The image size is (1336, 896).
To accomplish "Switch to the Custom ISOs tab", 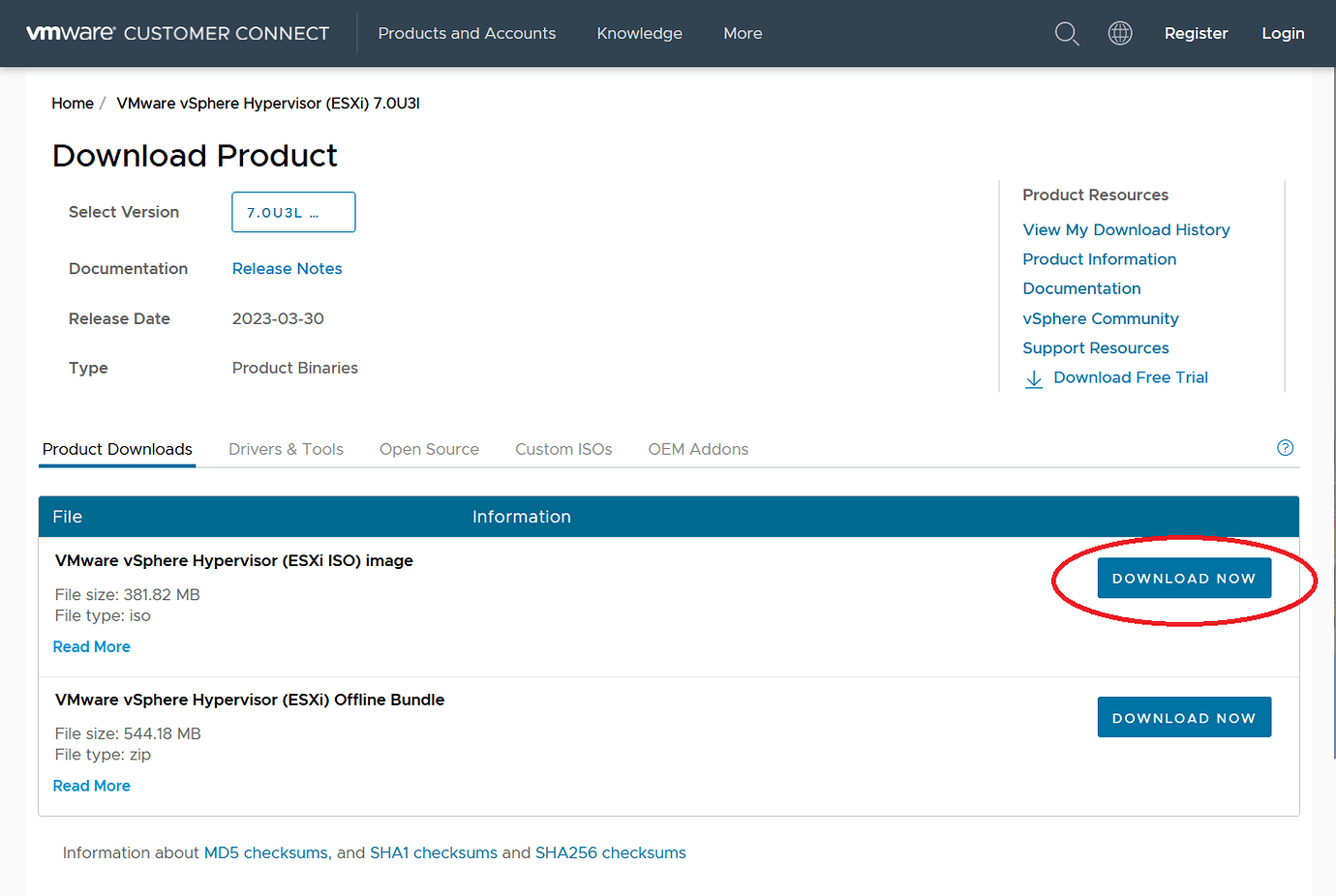I will (x=563, y=449).
